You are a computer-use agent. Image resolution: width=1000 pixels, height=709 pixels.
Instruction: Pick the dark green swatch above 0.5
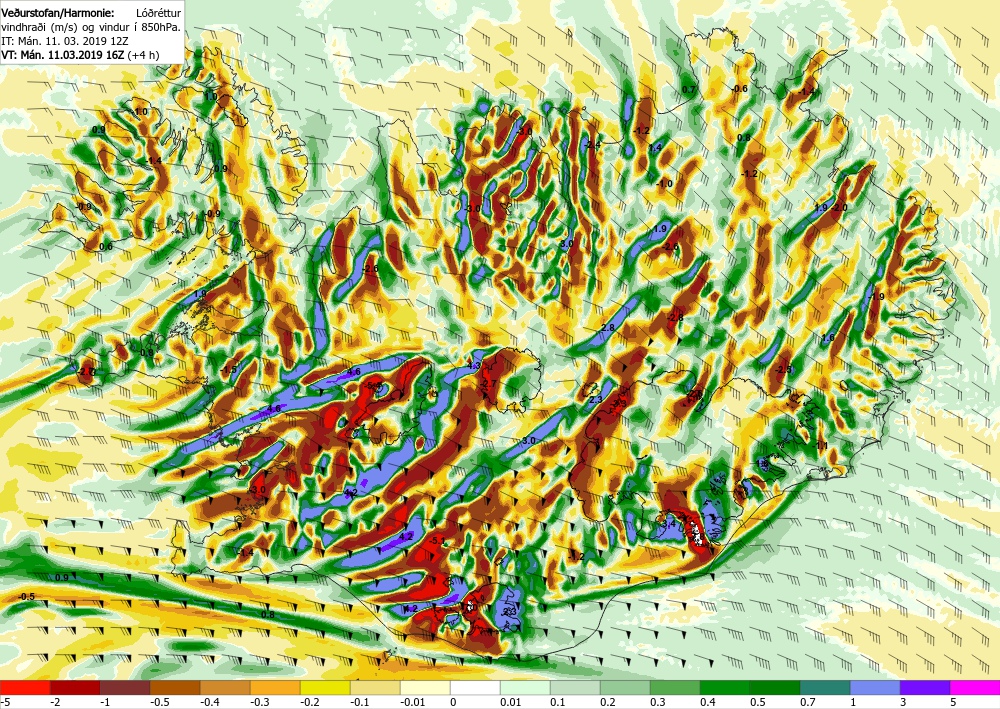pyautogui.click(x=776, y=688)
